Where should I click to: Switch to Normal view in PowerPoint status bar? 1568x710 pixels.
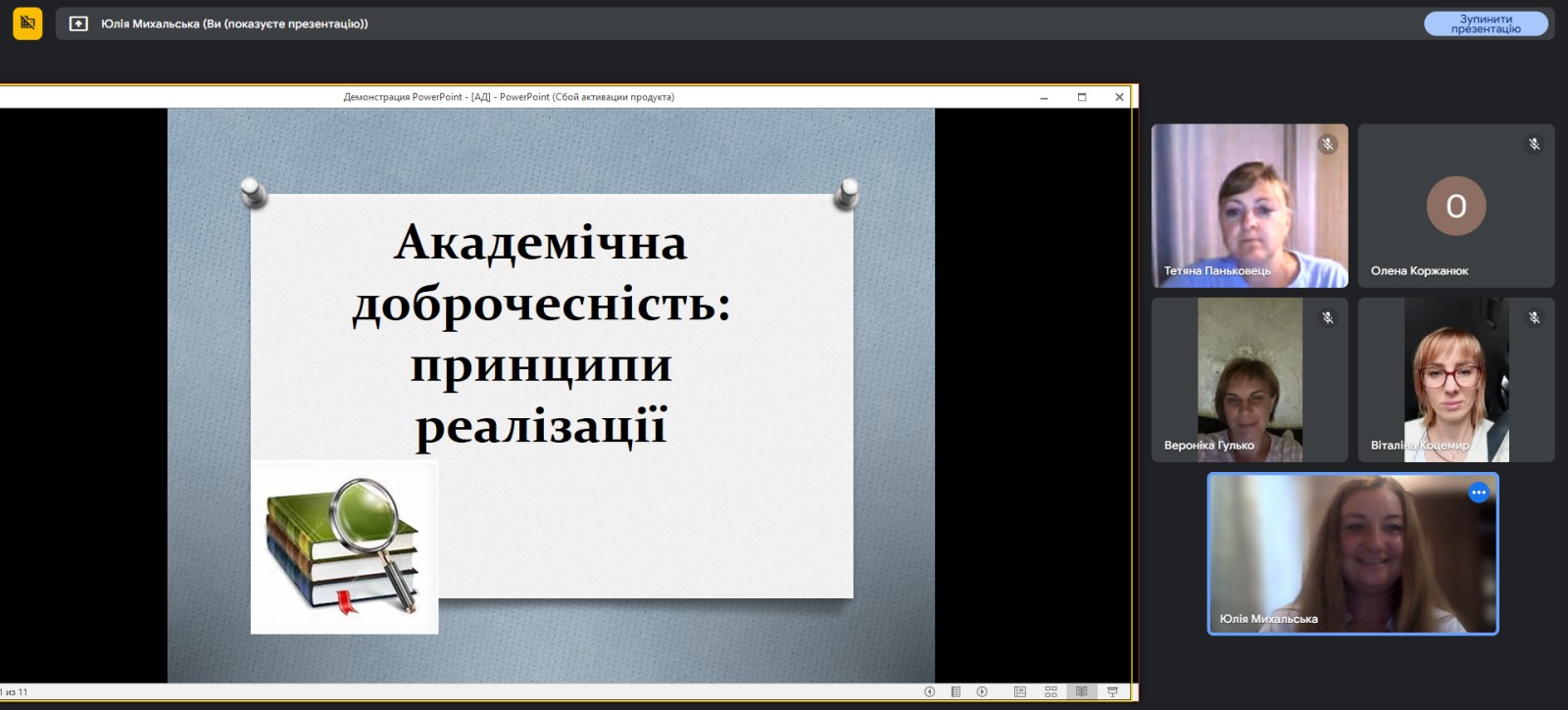1020,691
